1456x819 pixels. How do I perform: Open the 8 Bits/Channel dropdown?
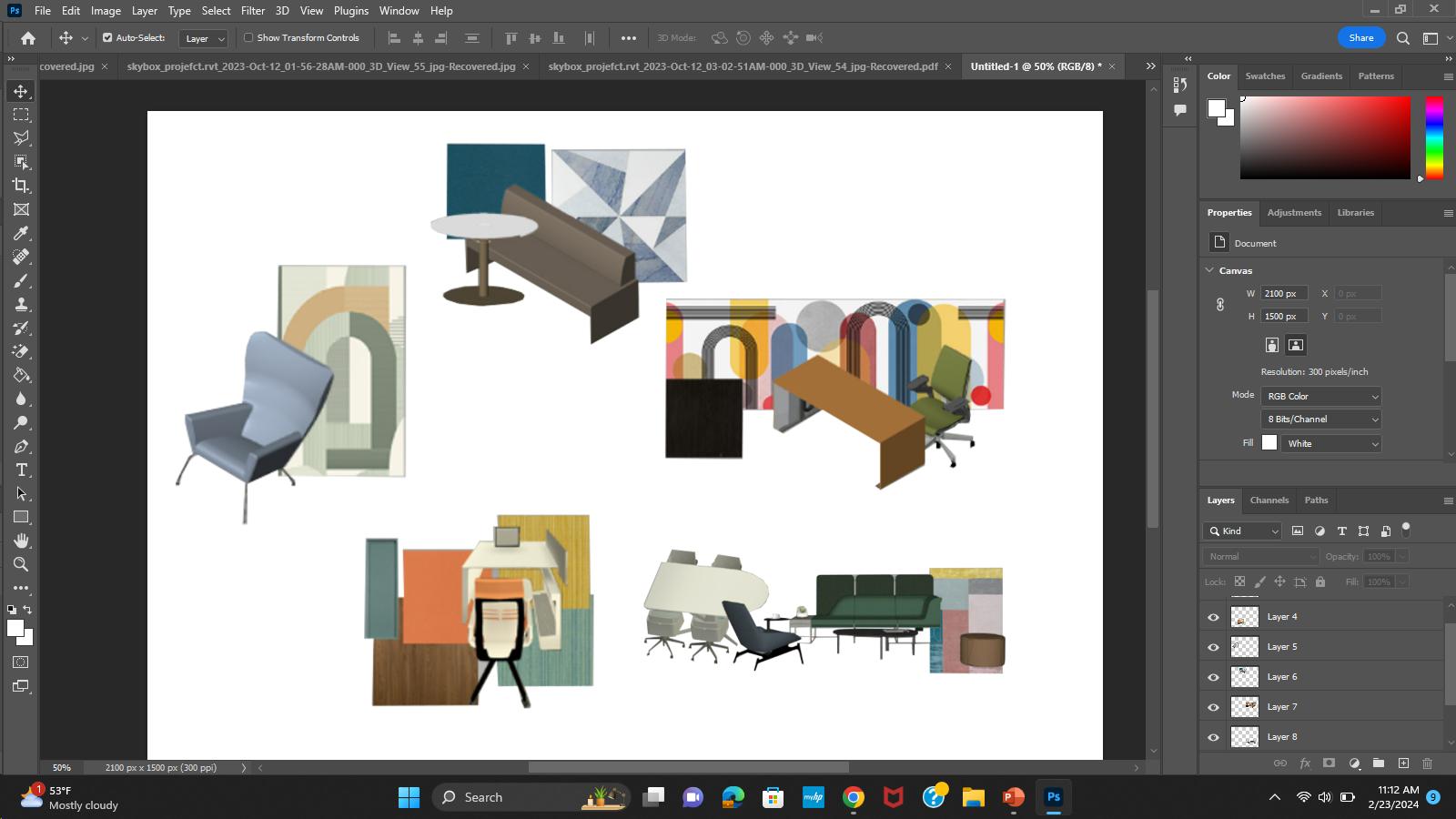coord(1321,419)
